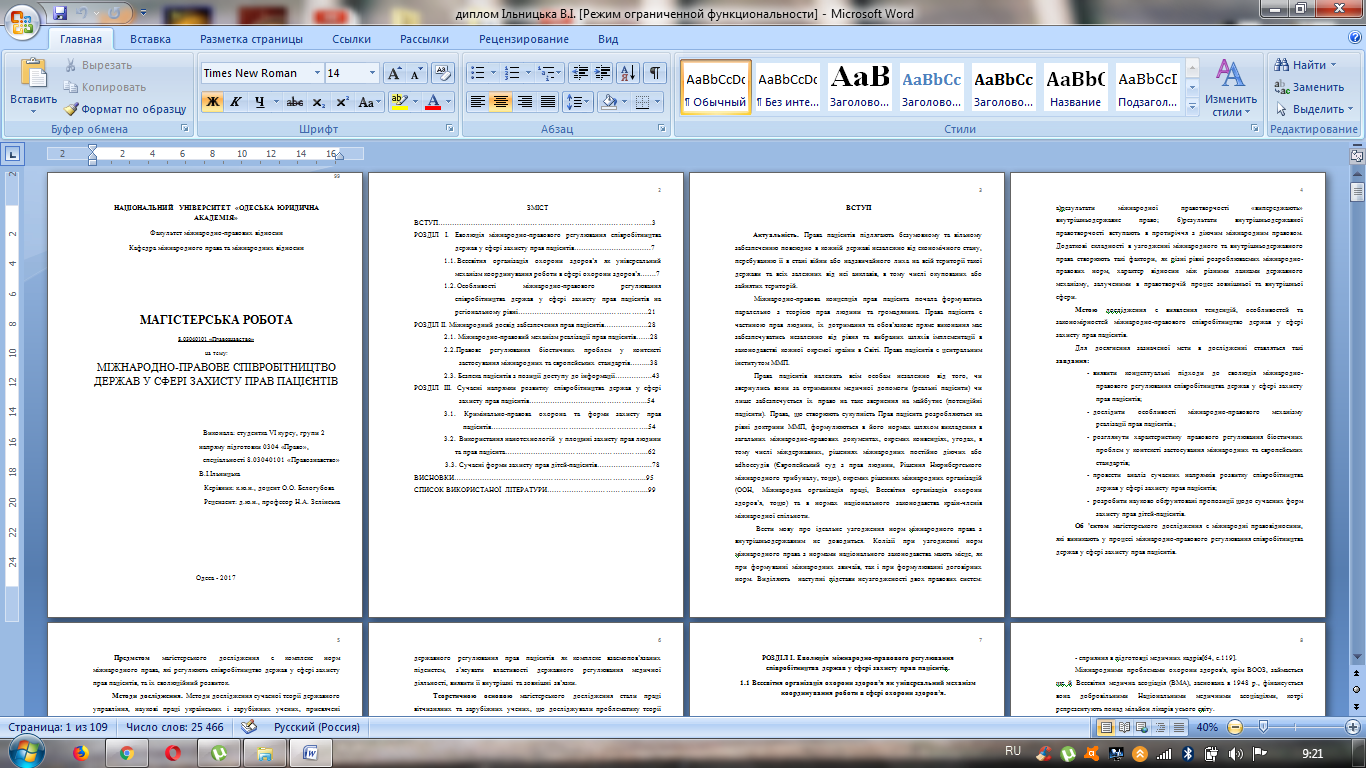Open the Вставка ribbon tab

pos(150,39)
